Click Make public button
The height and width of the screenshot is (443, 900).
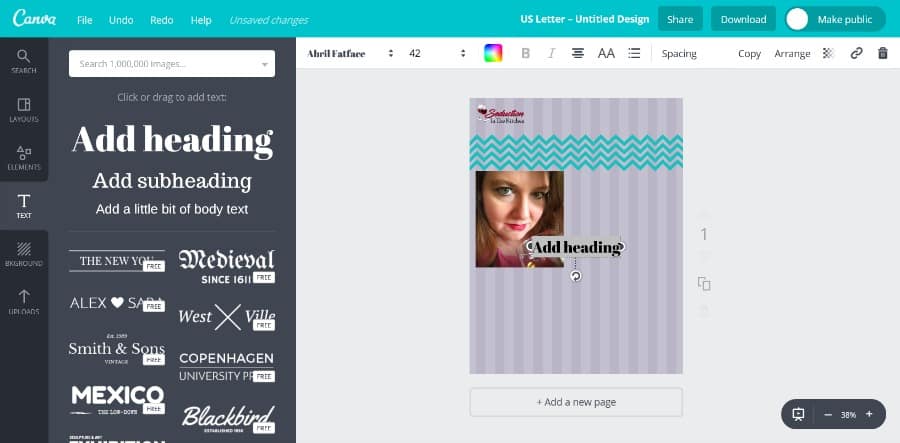click(x=844, y=19)
